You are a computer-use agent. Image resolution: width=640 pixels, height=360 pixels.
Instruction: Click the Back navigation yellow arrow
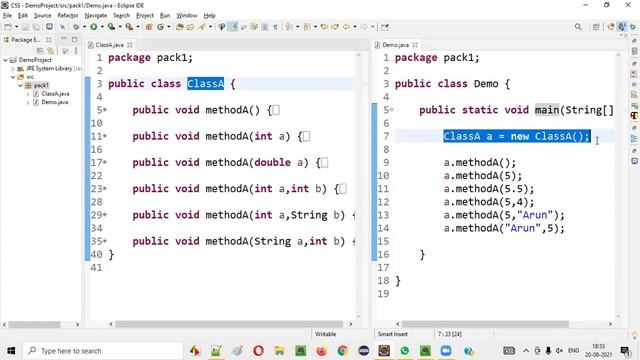346,27
